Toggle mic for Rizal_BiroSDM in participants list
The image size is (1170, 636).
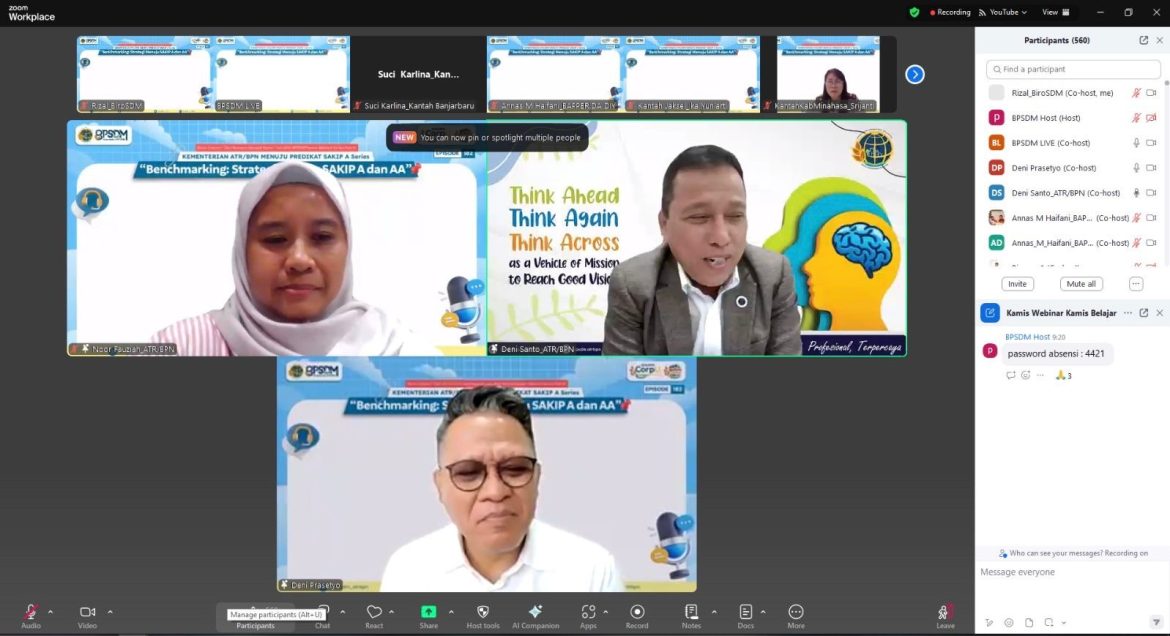point(1136,93)
